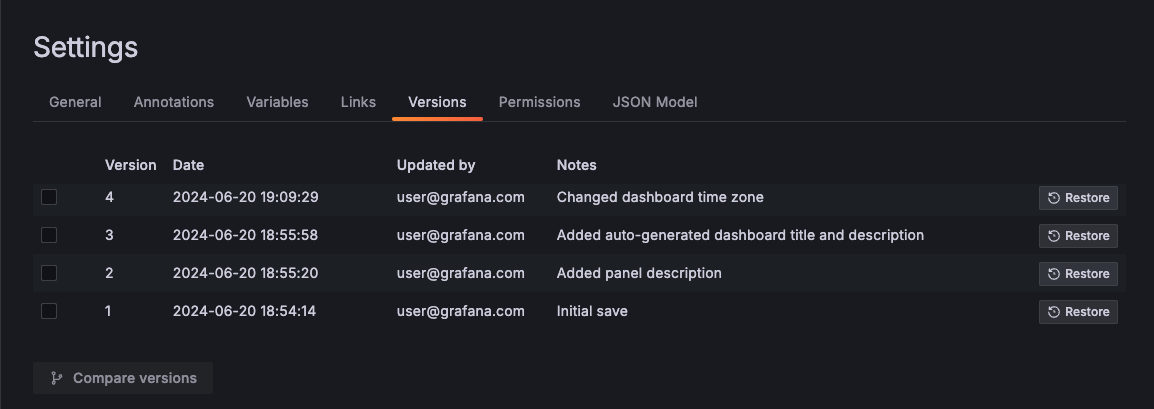Select checkbox for version 4

tap(49, 197)
